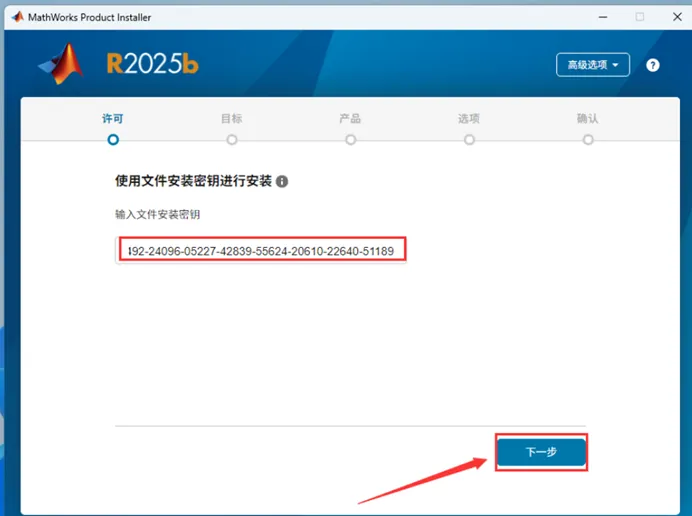Click the help question mark icon
This screenshot has width=692, height=516.
(653, 65)
